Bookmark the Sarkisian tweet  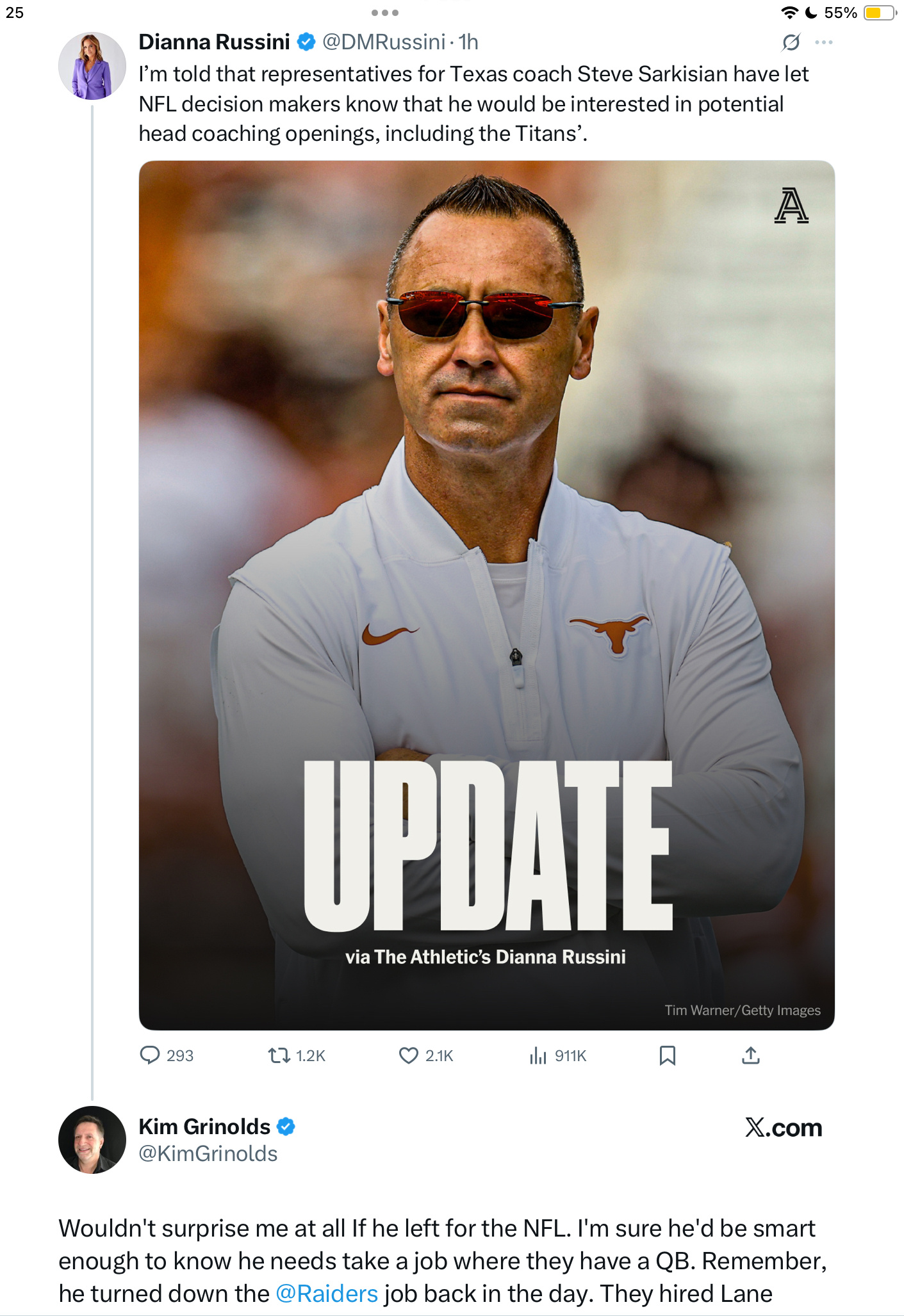click(667, 1055)
